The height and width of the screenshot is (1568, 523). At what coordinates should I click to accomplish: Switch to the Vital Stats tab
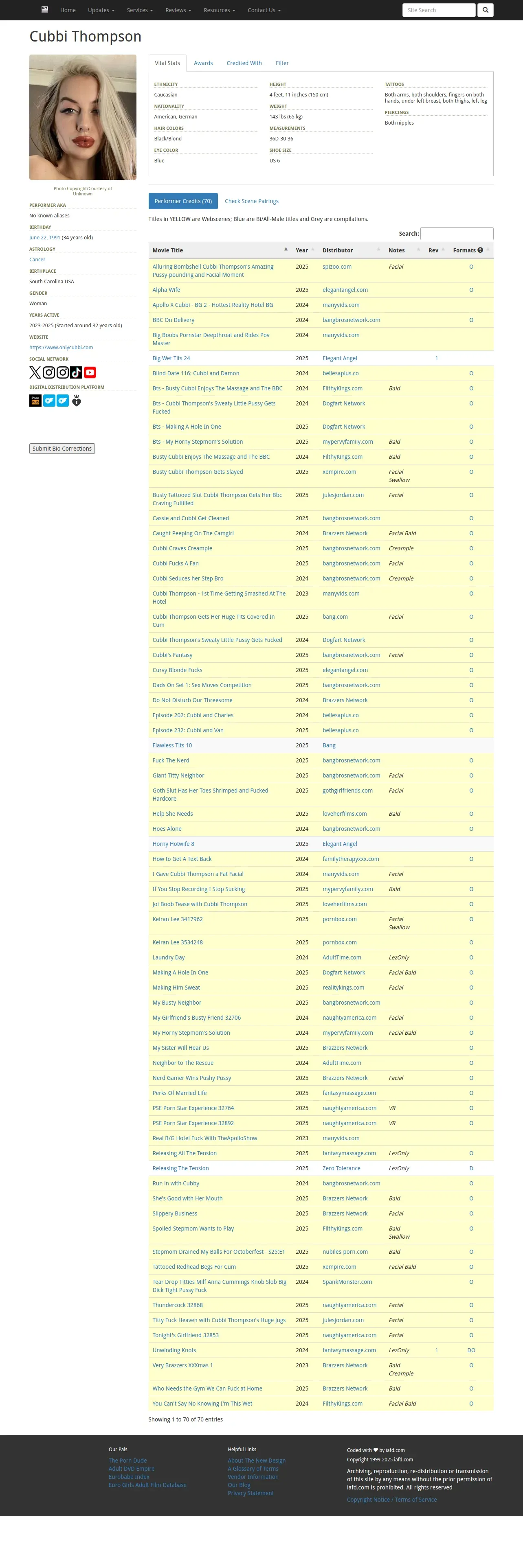[167, 64]
